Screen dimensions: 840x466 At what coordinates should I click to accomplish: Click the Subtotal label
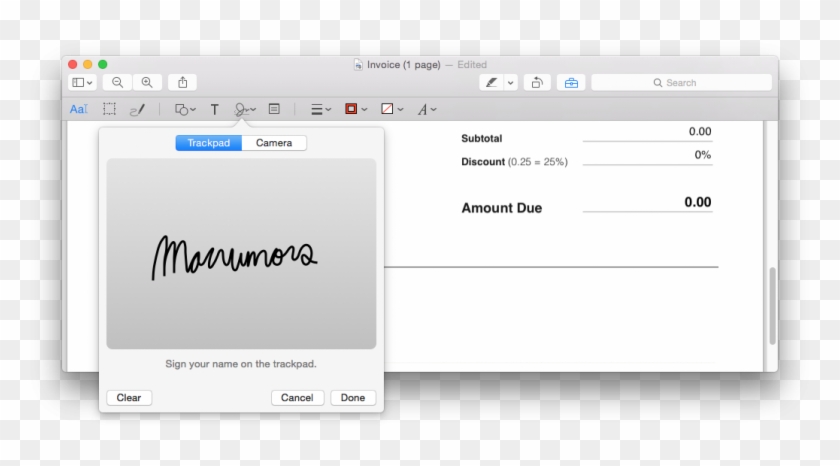[482, 138]
